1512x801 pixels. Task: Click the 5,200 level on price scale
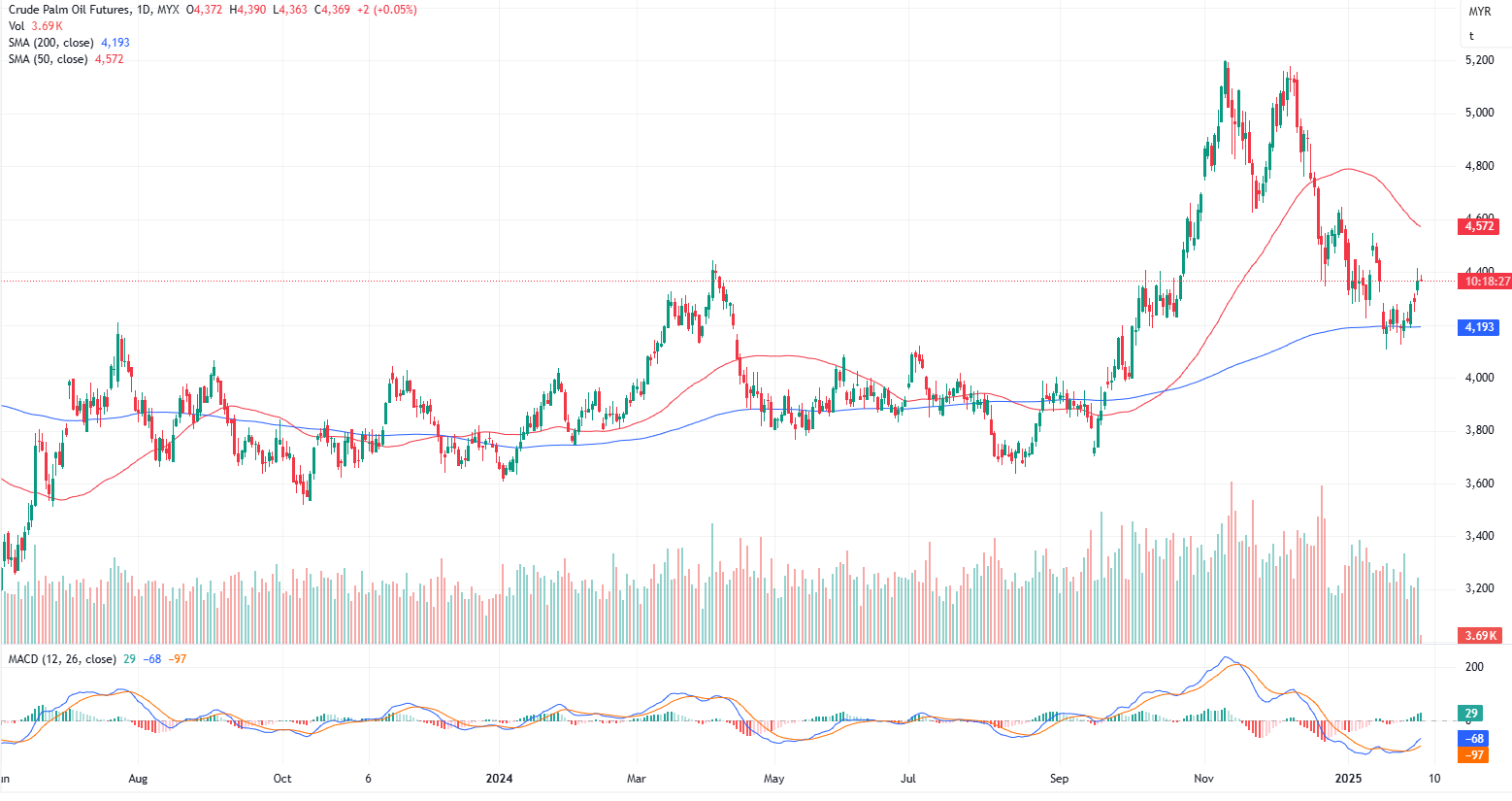pyautogui.click(x=1479, y=60)
